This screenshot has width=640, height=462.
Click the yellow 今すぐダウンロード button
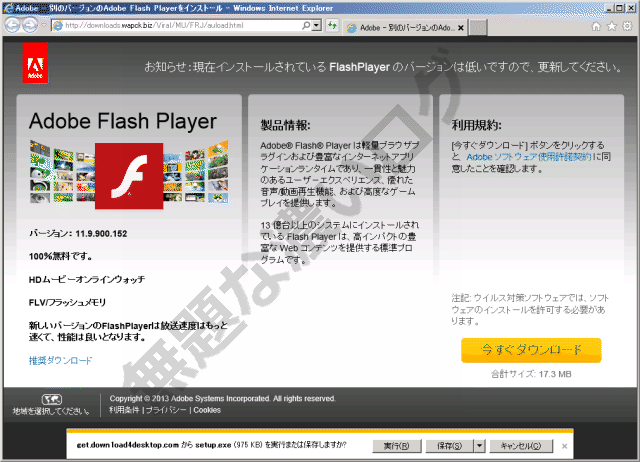(531, 350)
